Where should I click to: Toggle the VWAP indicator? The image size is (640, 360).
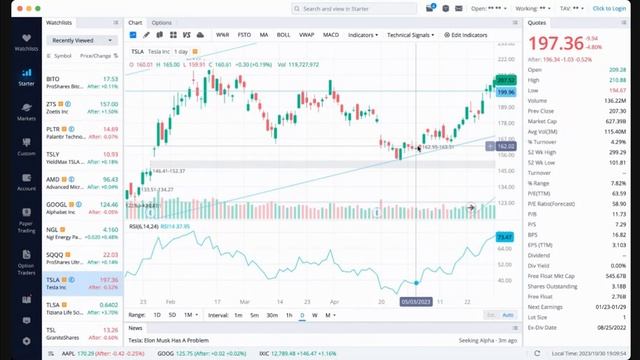click(x=307, y=35)
